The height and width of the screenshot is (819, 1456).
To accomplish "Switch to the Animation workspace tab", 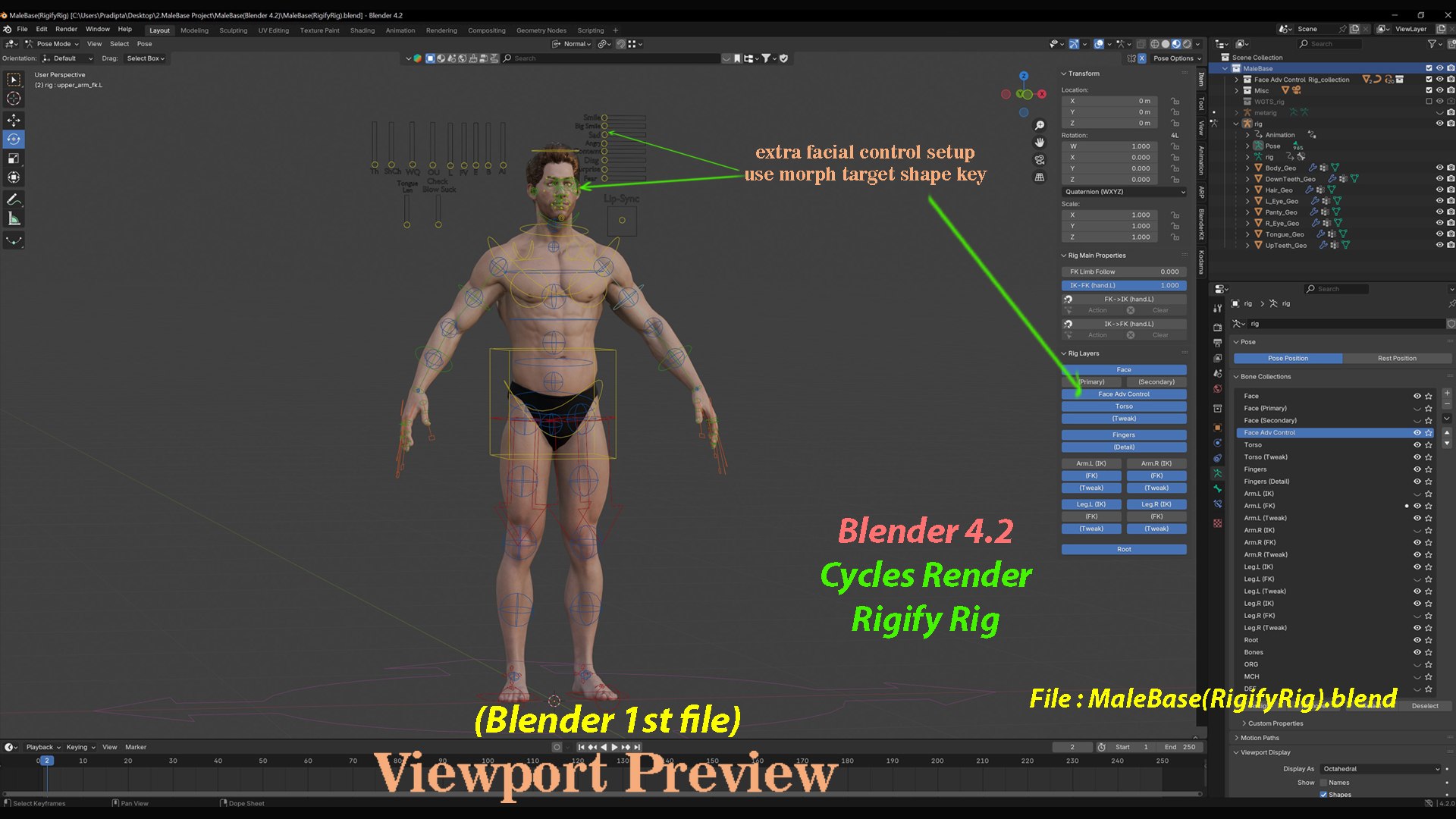I will click(400, 30).
